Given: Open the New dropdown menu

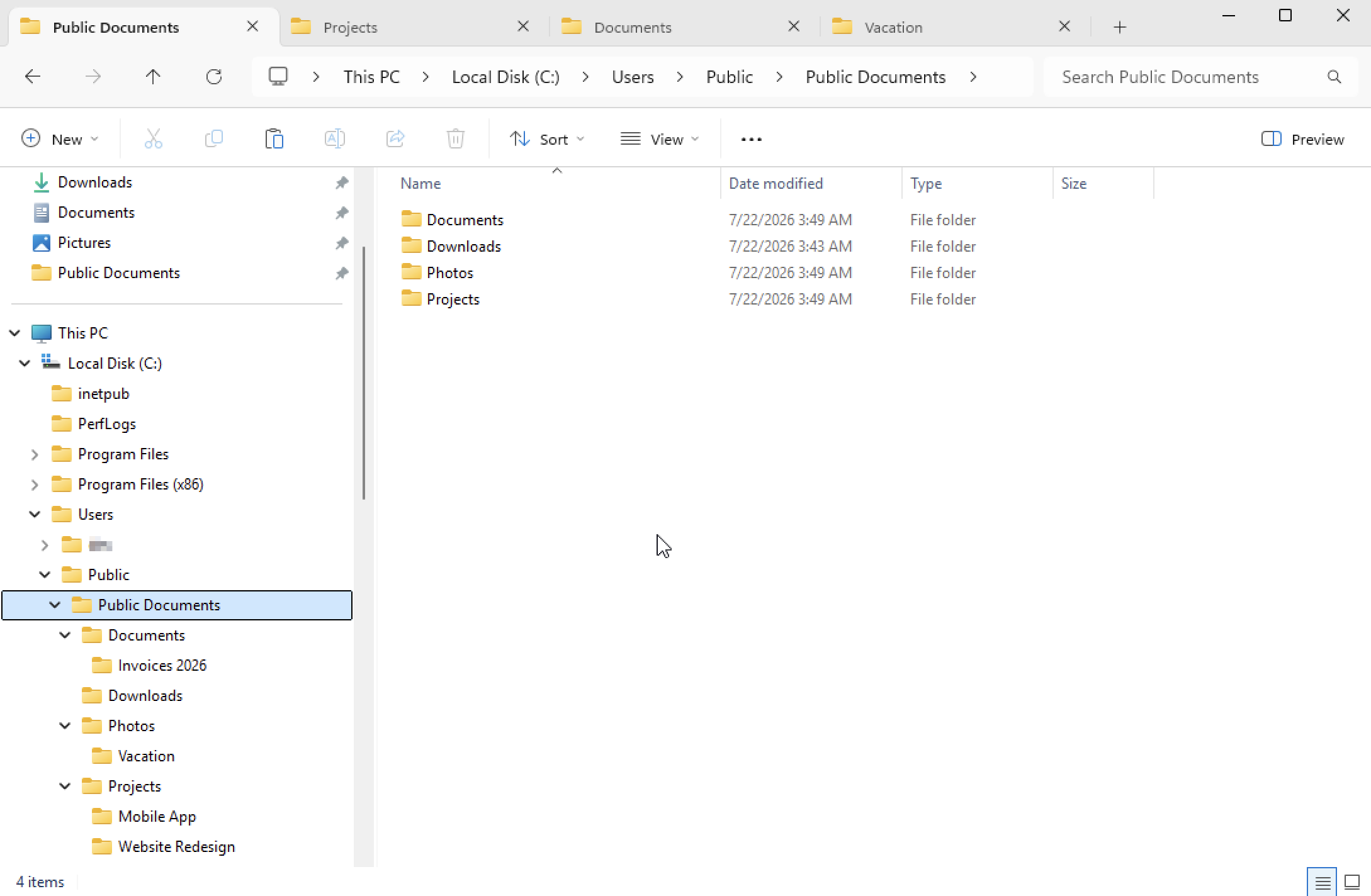Looking at the screenshot, I should click(x=60, y=139).
